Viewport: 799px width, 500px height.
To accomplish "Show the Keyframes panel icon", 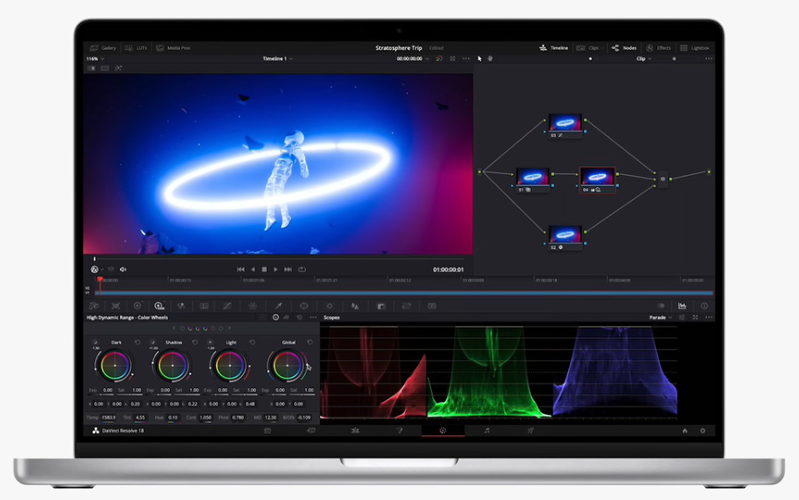I will 661,306.
